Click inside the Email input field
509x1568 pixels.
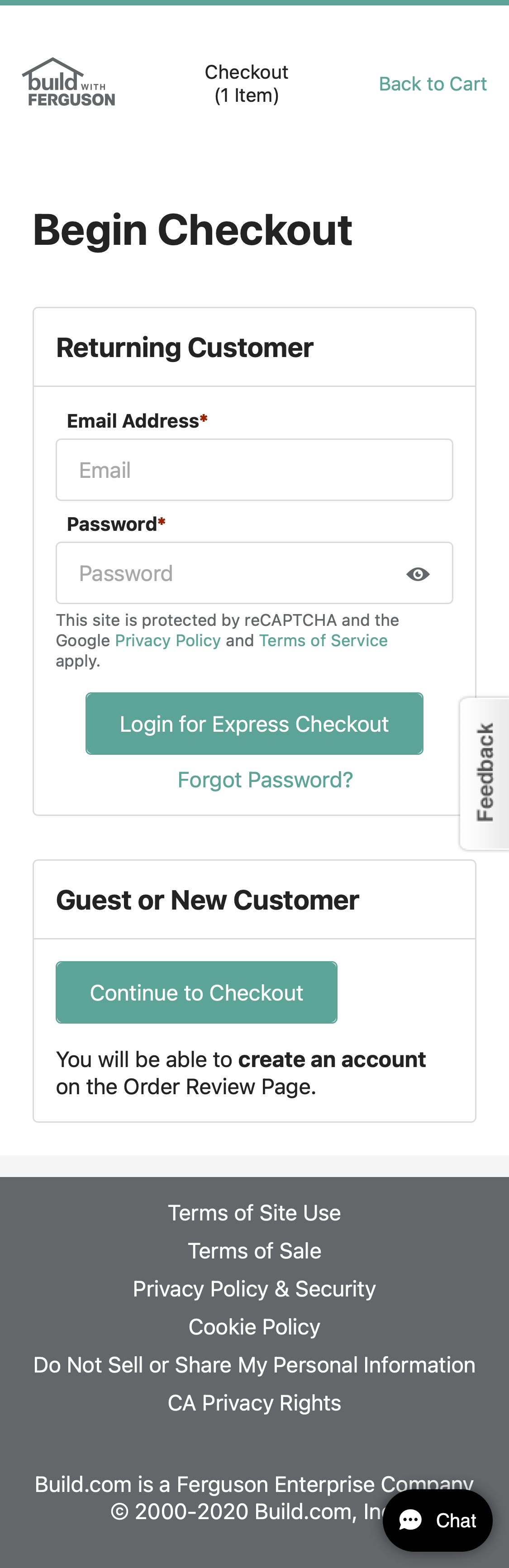point(254,469)
